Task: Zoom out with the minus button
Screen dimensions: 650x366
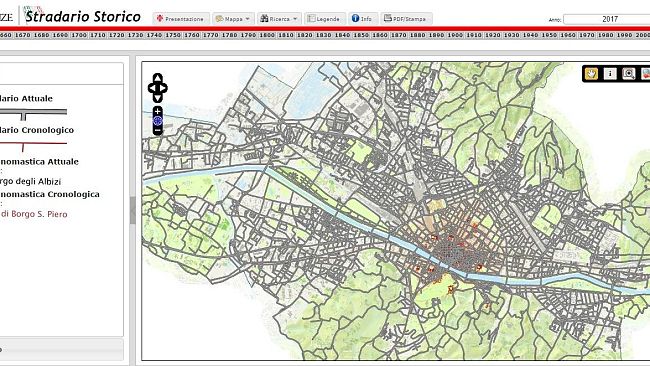Action: click(158, 131)
